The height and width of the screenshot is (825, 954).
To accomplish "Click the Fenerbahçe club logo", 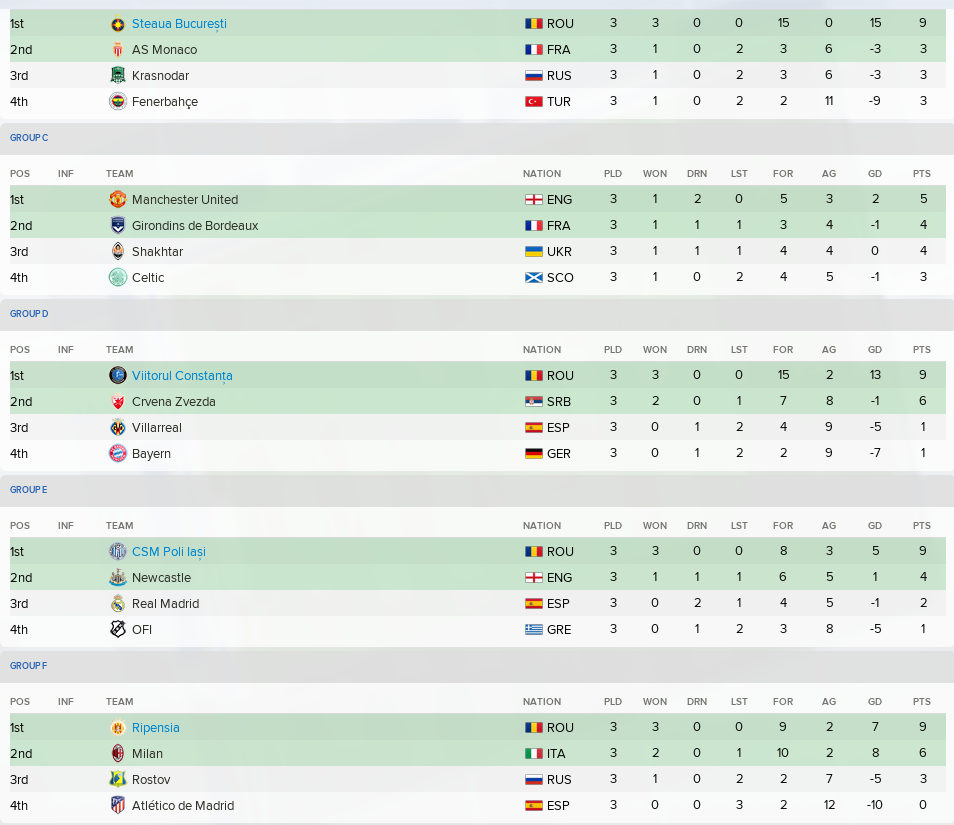I will click(x=117, y=102).
